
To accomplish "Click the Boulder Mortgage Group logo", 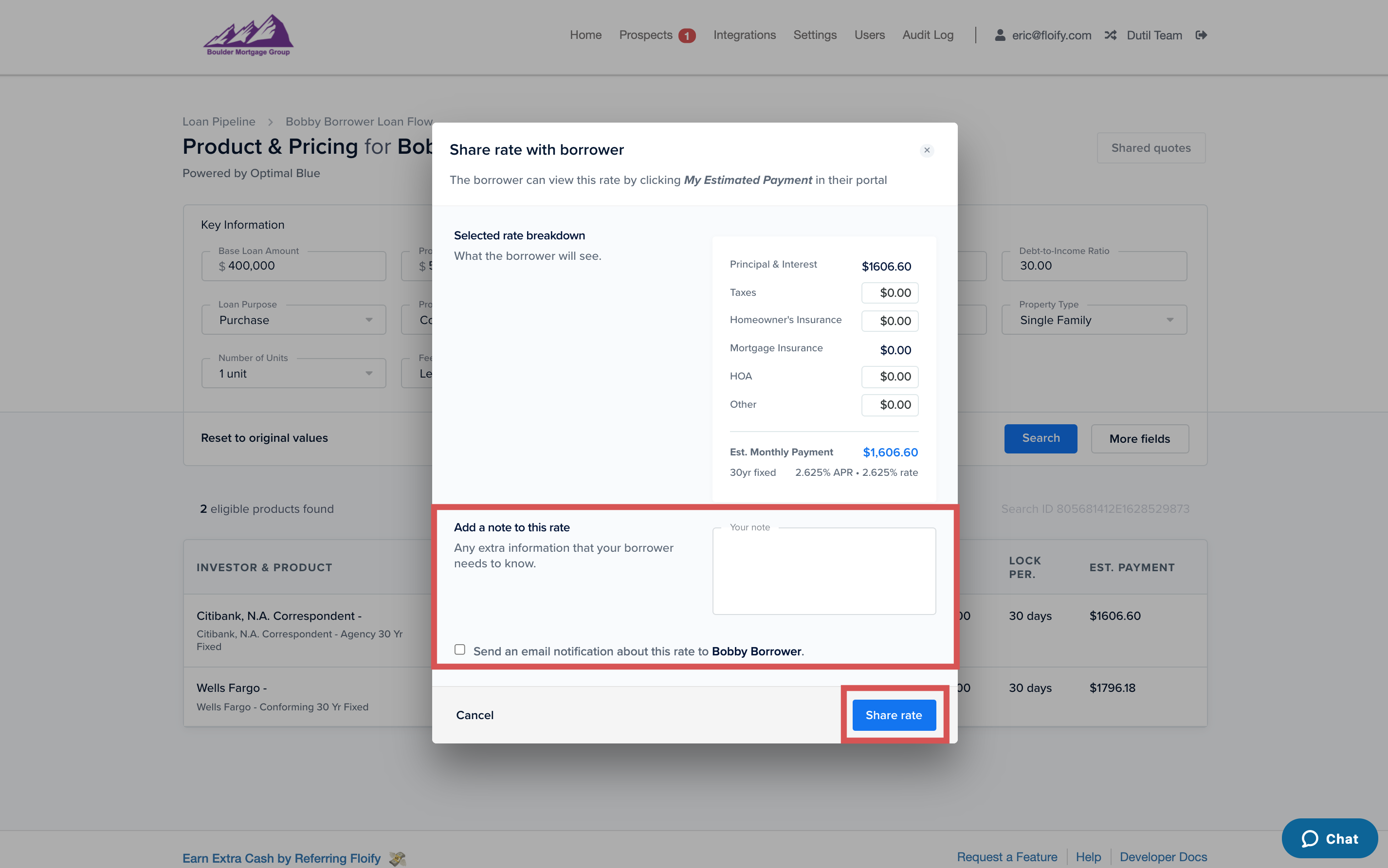I will [248, 35].
